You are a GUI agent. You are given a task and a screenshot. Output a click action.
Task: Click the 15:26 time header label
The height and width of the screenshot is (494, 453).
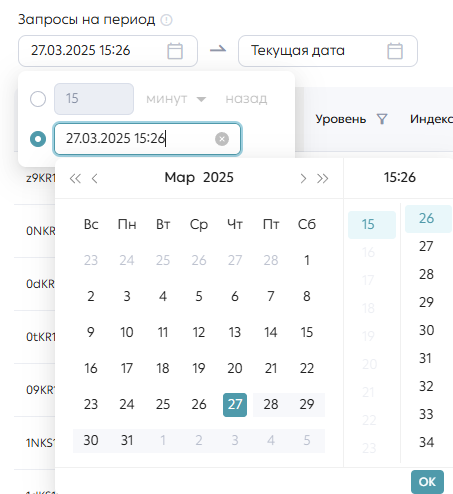coord(400,177)
